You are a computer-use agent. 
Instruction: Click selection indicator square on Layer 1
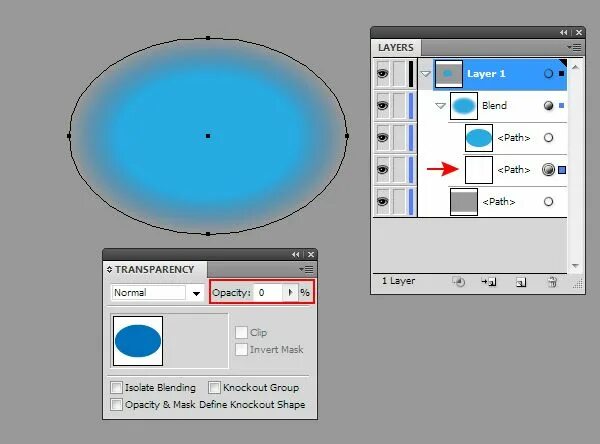[x=561, y=73]
